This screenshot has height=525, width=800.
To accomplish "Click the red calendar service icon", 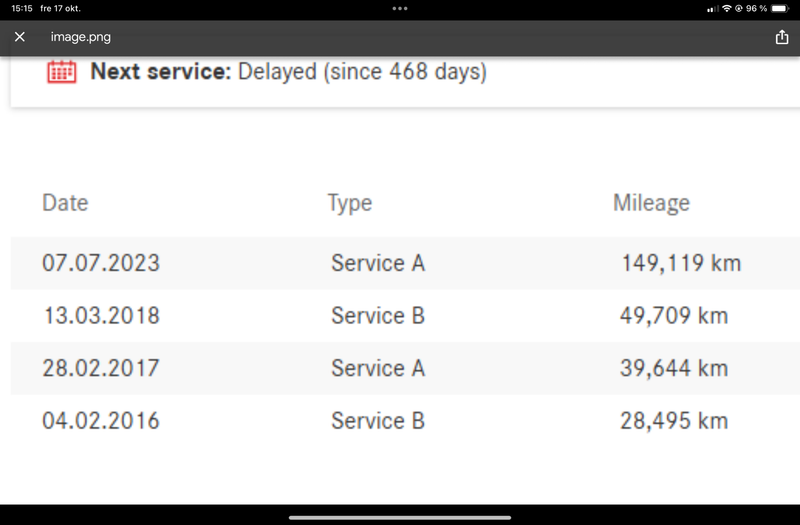I will click(x=62, y=72).
